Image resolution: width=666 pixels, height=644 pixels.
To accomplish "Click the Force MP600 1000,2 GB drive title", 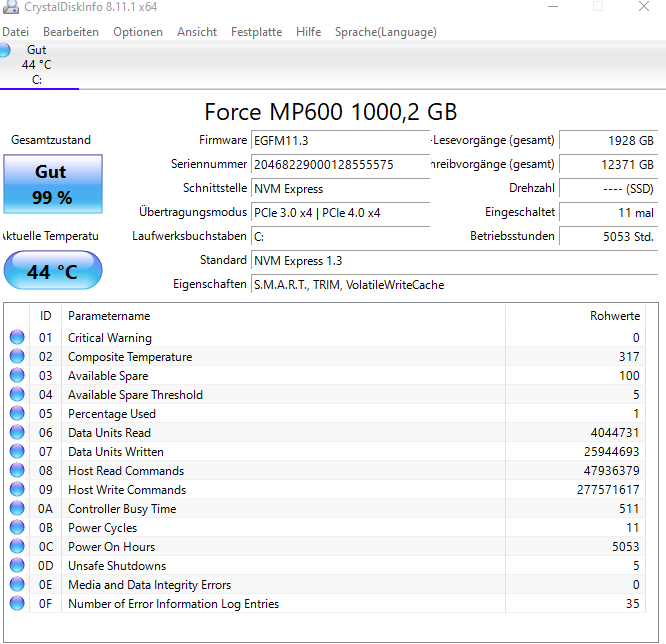I will (x=330, y=112).
